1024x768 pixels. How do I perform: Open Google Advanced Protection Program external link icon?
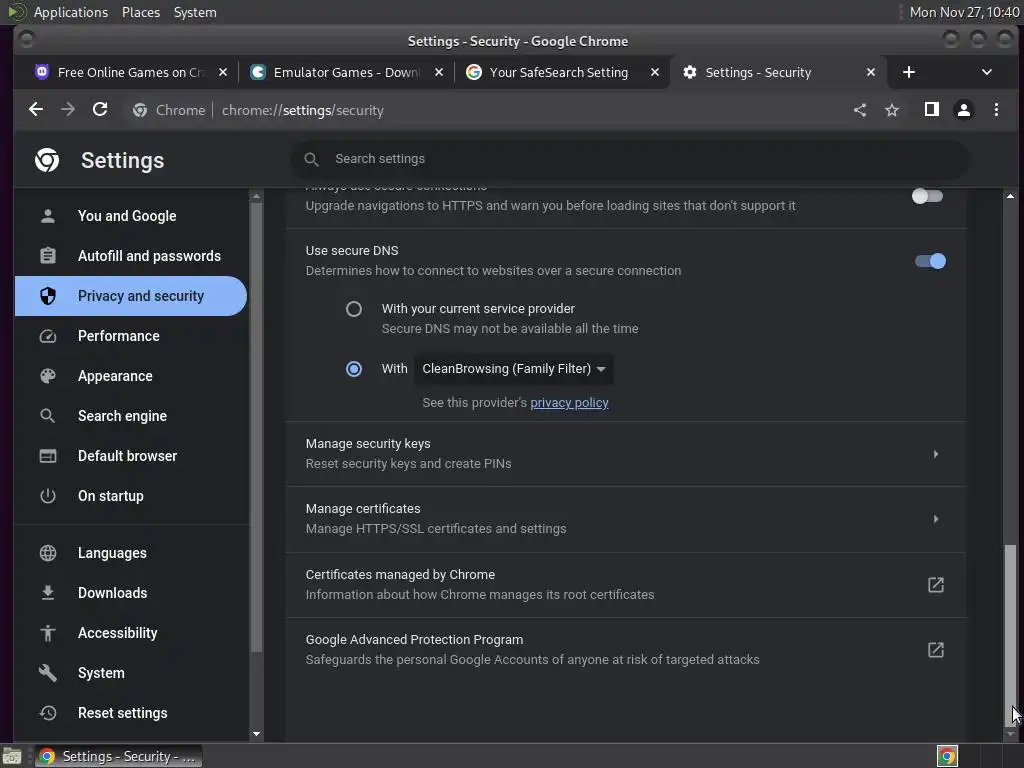pos(935,650)
